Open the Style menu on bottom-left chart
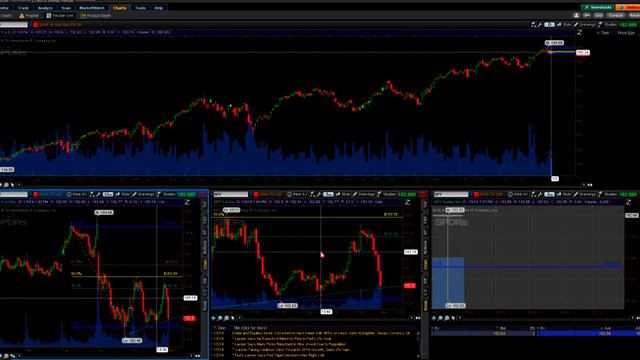 [122, 194]
